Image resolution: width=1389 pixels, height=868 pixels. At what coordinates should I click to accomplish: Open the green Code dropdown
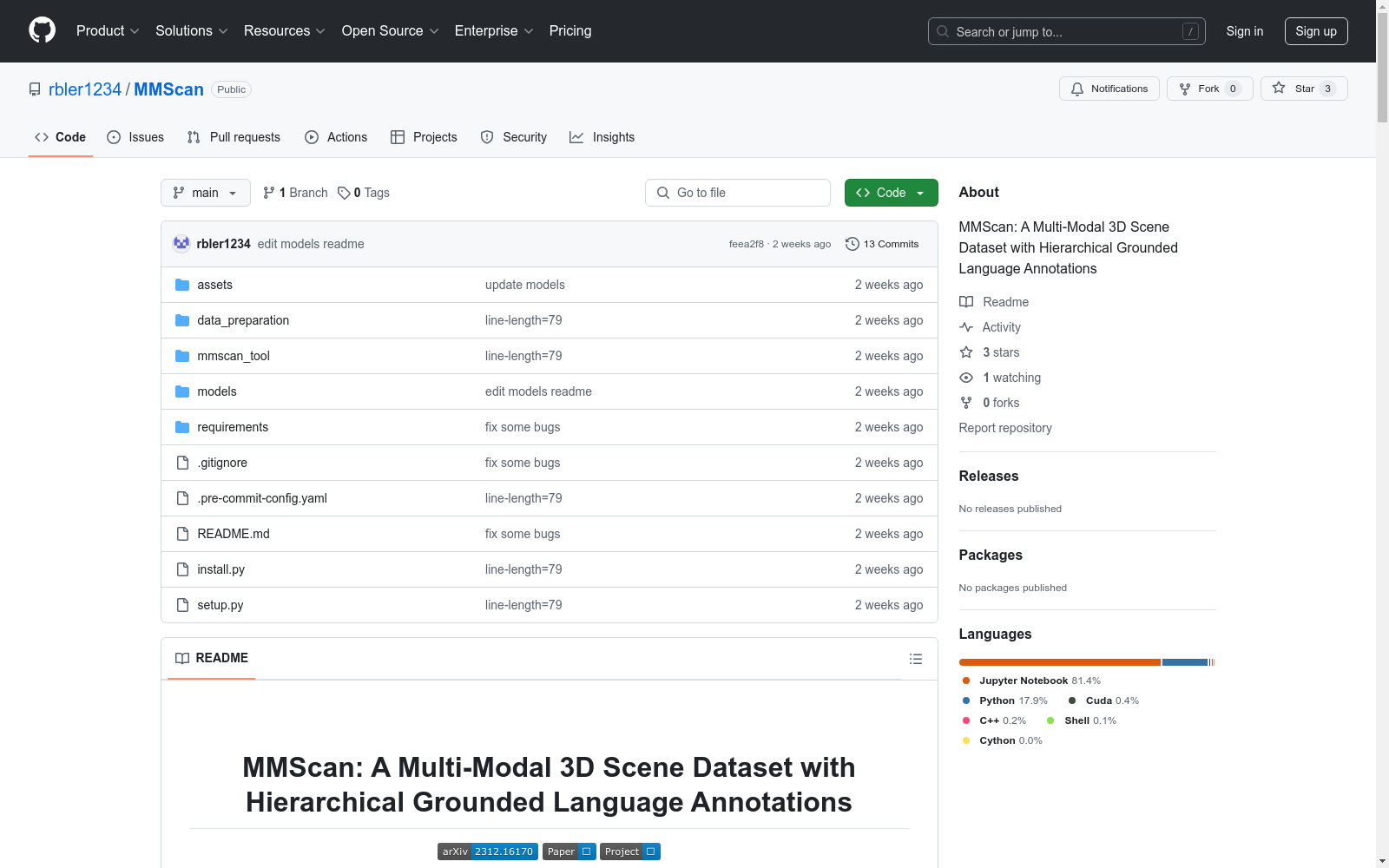[891, 193]
